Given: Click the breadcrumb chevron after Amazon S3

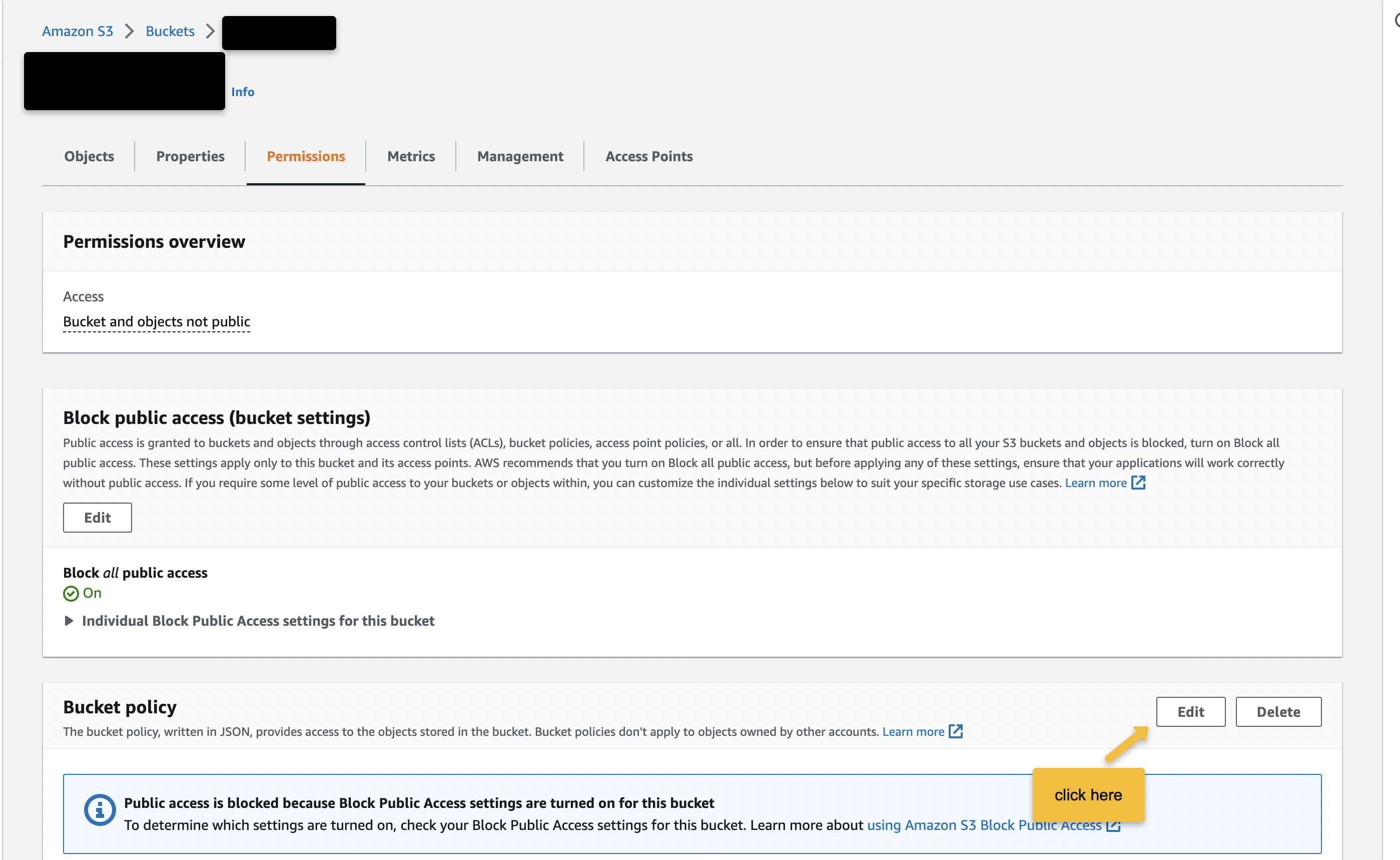Looking at the screenshot, I should (130, 31).
